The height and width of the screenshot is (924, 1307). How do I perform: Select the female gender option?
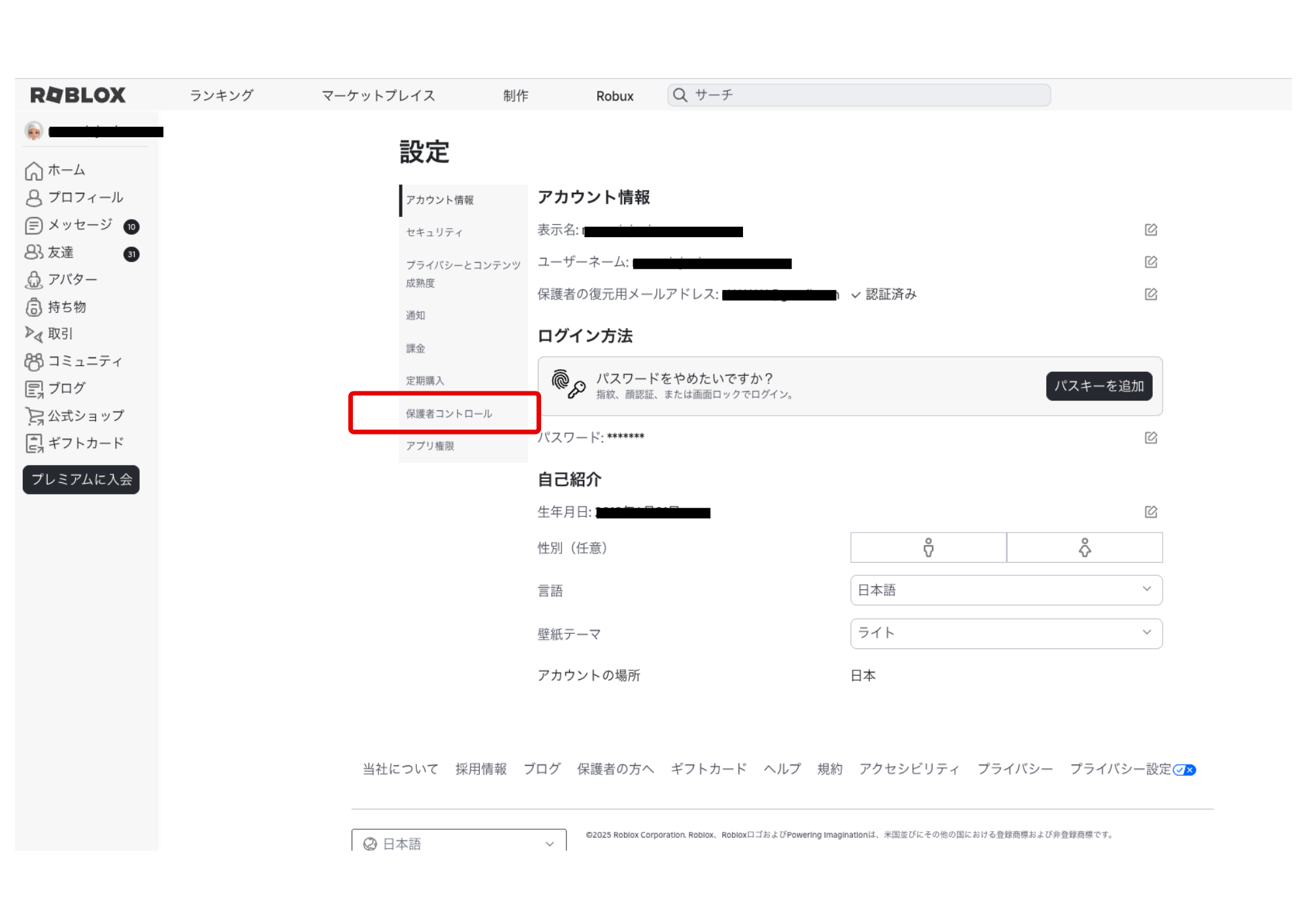[x=1084, y=548]
